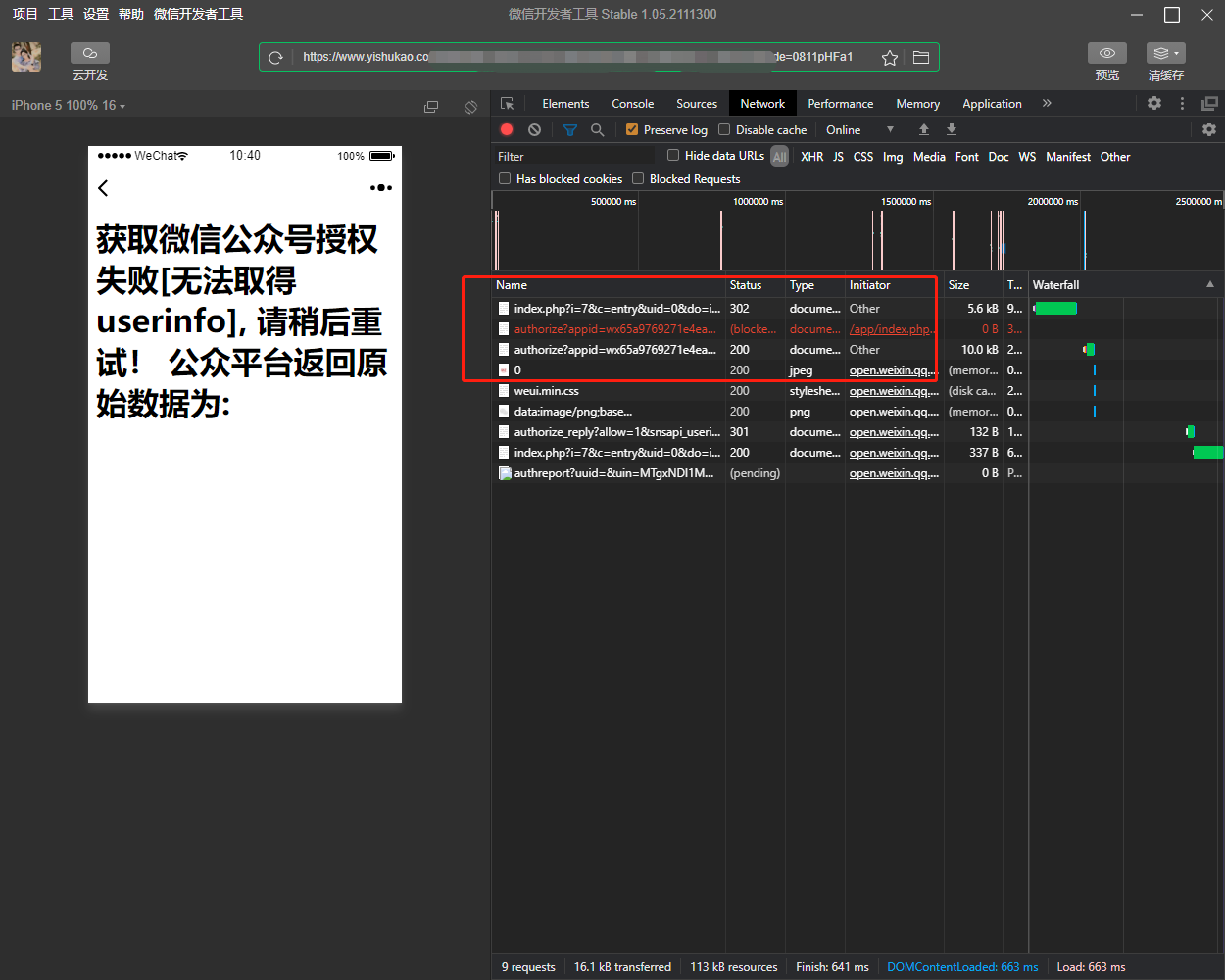Filter requests by CSS type
1225x980 pixels.
[863, 157]
